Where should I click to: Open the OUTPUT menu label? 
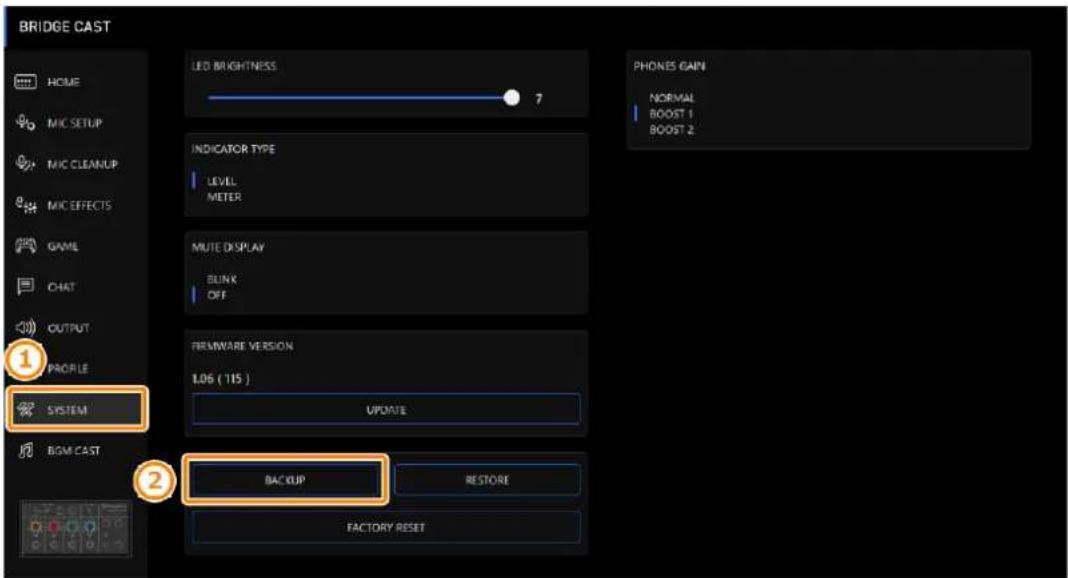point(68,327)
